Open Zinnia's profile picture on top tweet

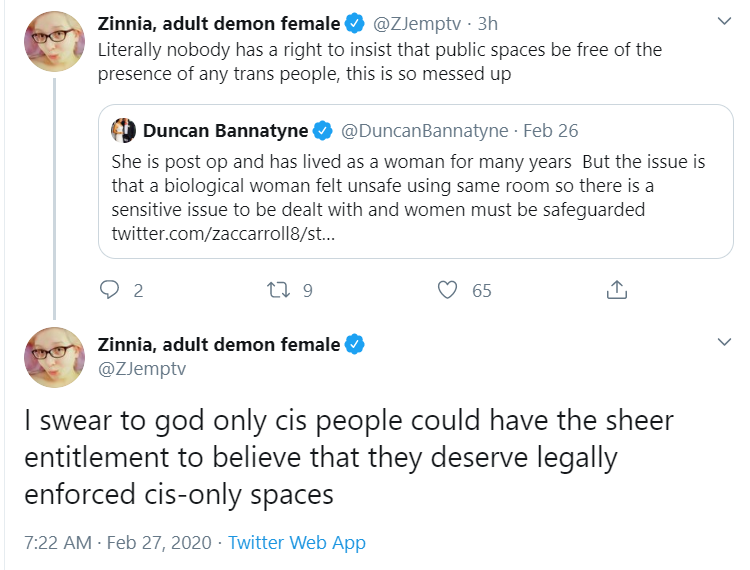55,42
